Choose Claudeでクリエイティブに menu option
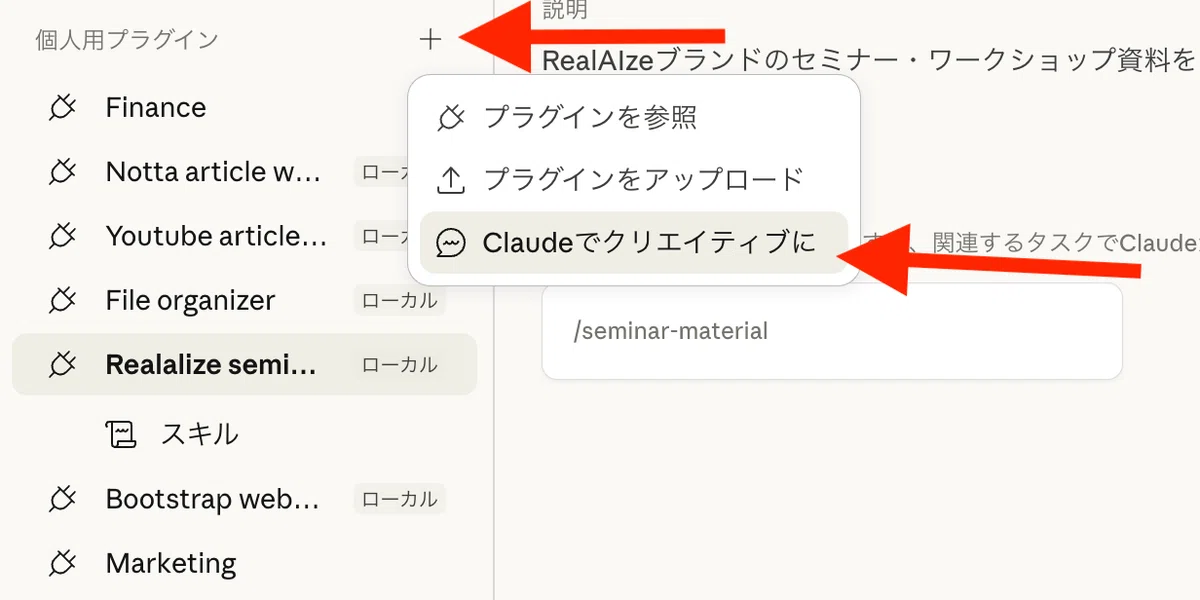 click(634, 243)
